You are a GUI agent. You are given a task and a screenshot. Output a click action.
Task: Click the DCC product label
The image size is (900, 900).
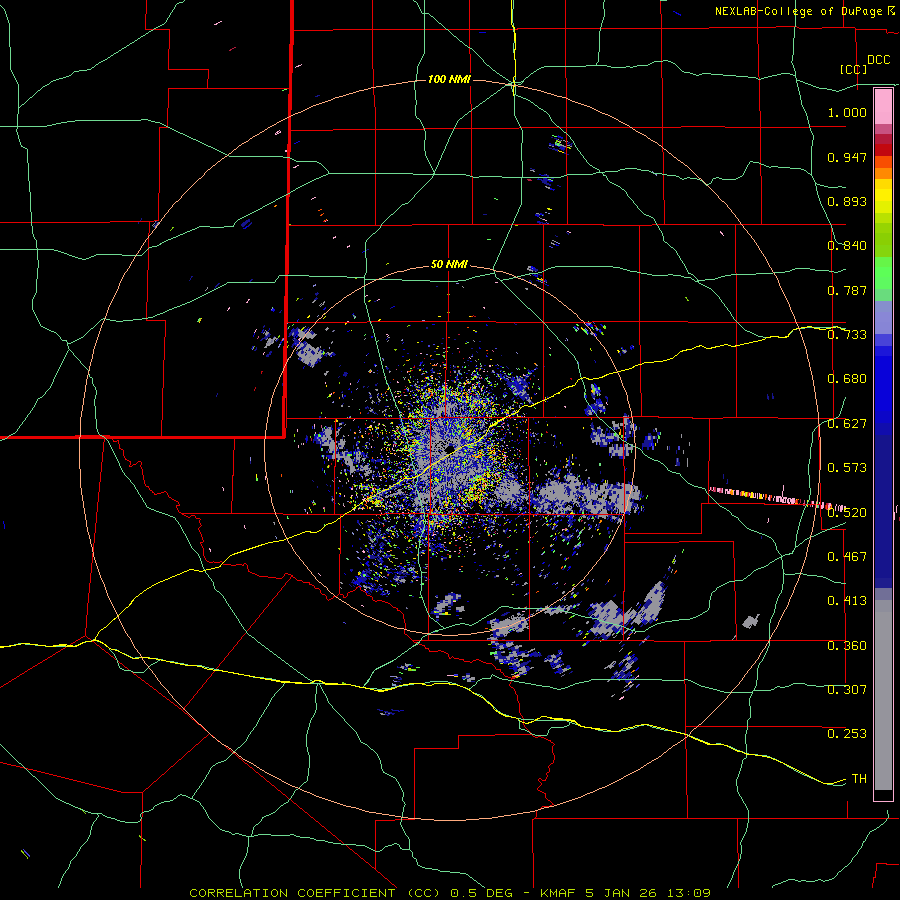(878, 60)
